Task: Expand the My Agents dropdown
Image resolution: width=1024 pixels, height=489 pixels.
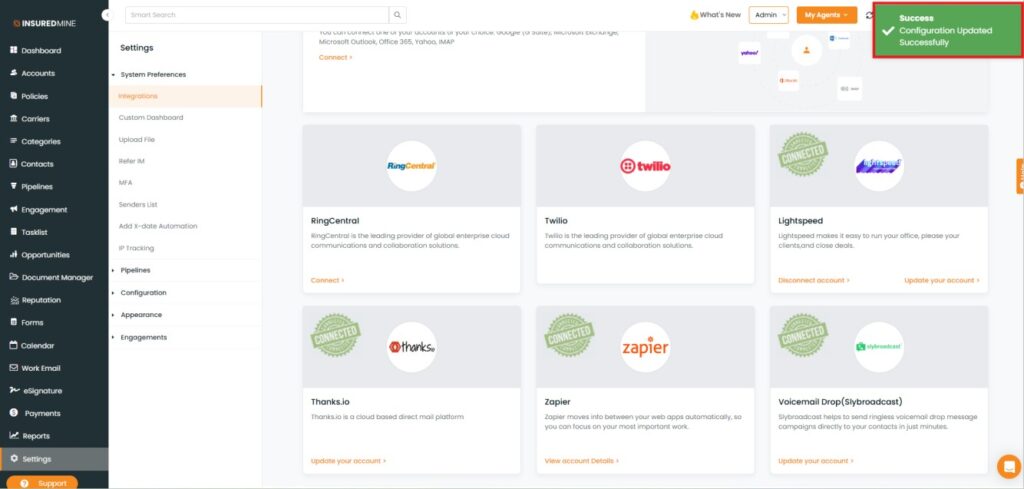Action: 826,15
